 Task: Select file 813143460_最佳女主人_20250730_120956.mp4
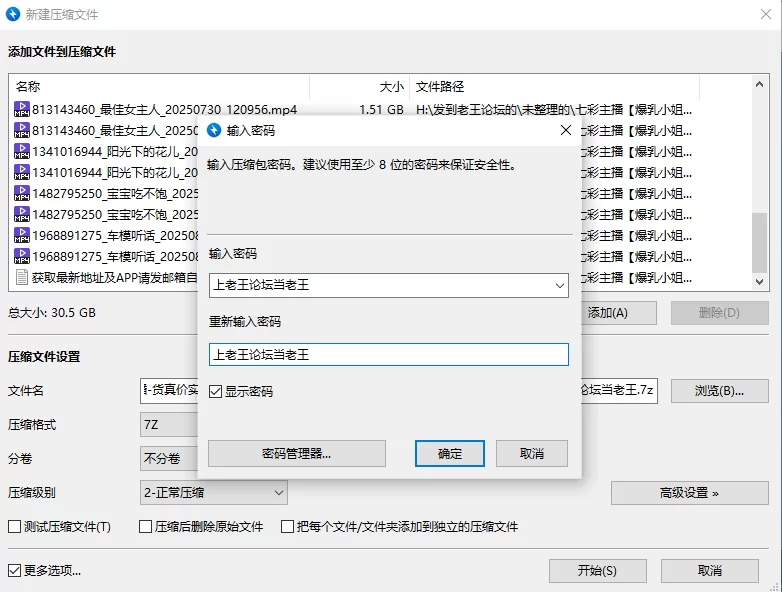(165, 109)
